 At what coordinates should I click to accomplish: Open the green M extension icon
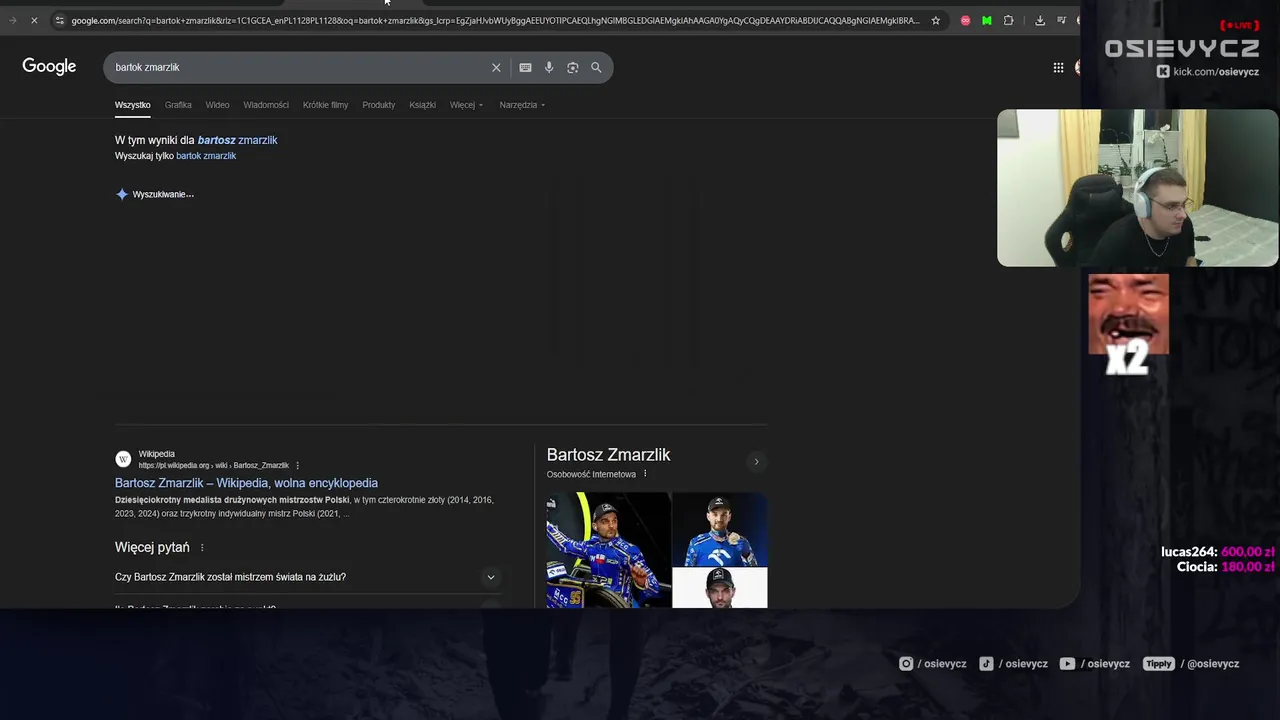987,20
